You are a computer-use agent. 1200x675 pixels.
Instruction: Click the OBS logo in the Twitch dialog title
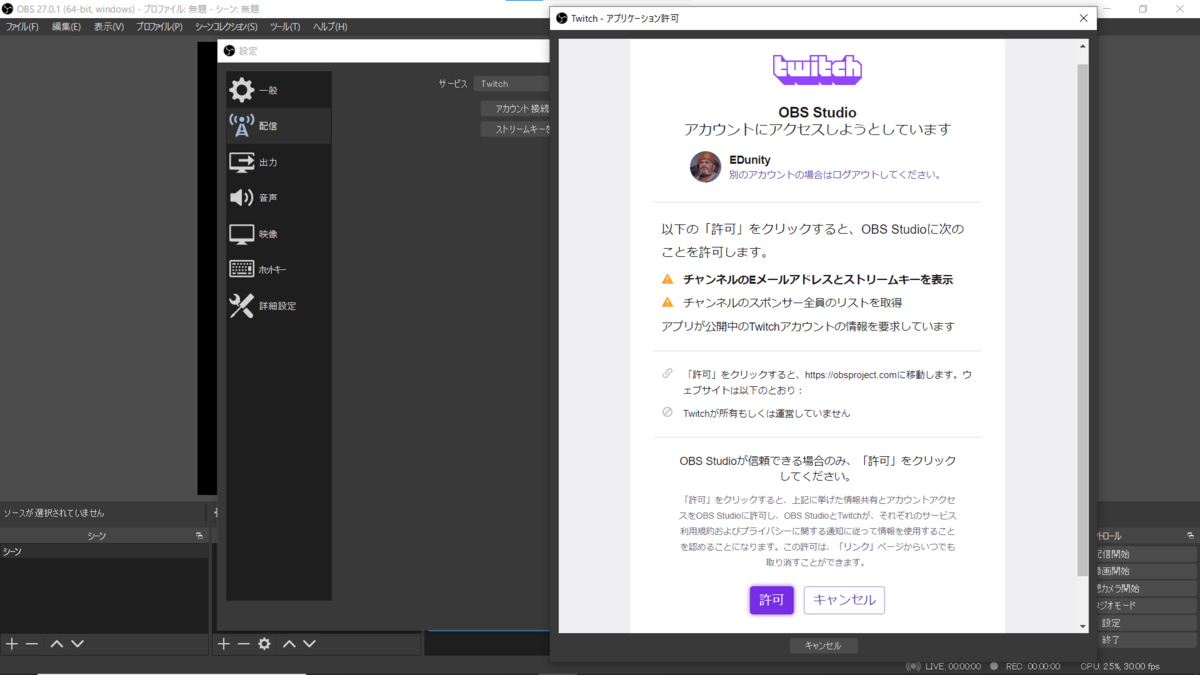pyautogui.click(x=562, y=18)
